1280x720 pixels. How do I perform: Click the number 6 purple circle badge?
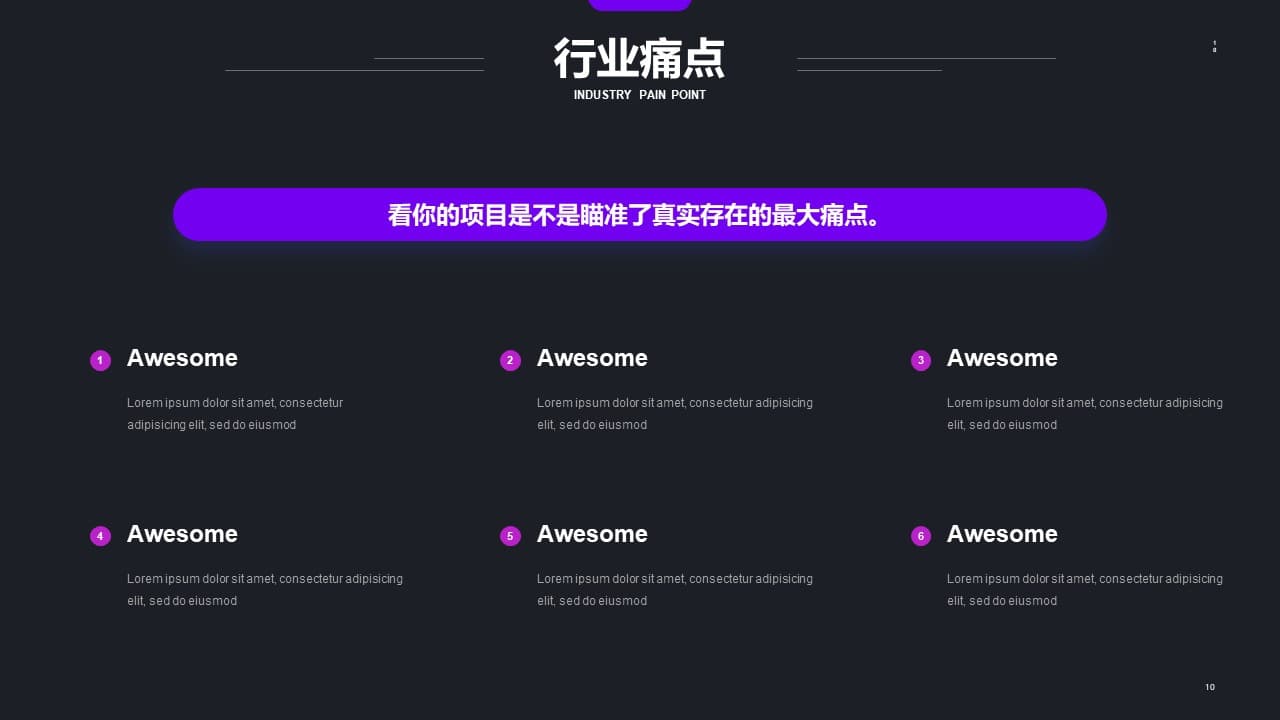921,536
